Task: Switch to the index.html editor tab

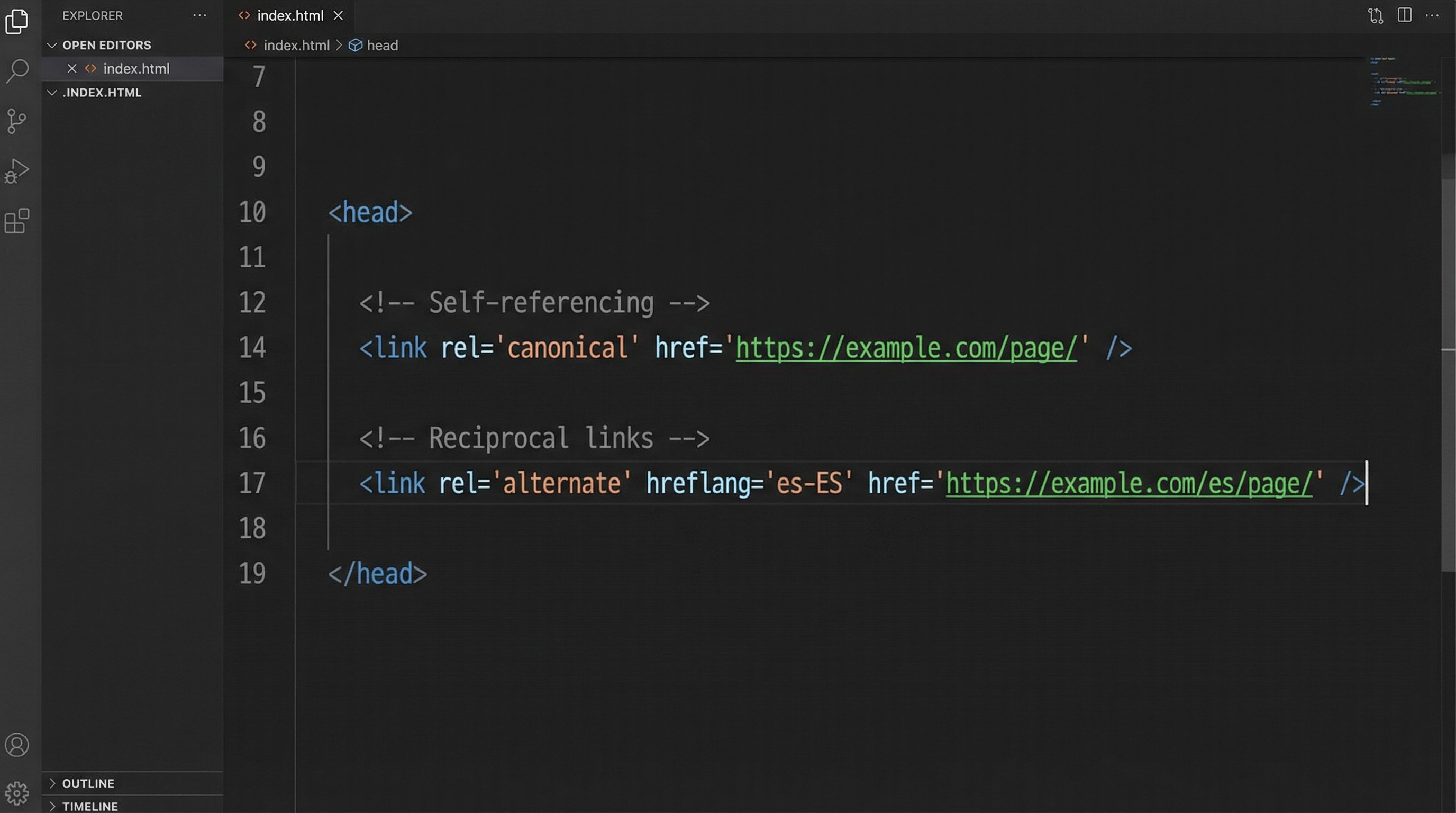Action: point(289,15)
